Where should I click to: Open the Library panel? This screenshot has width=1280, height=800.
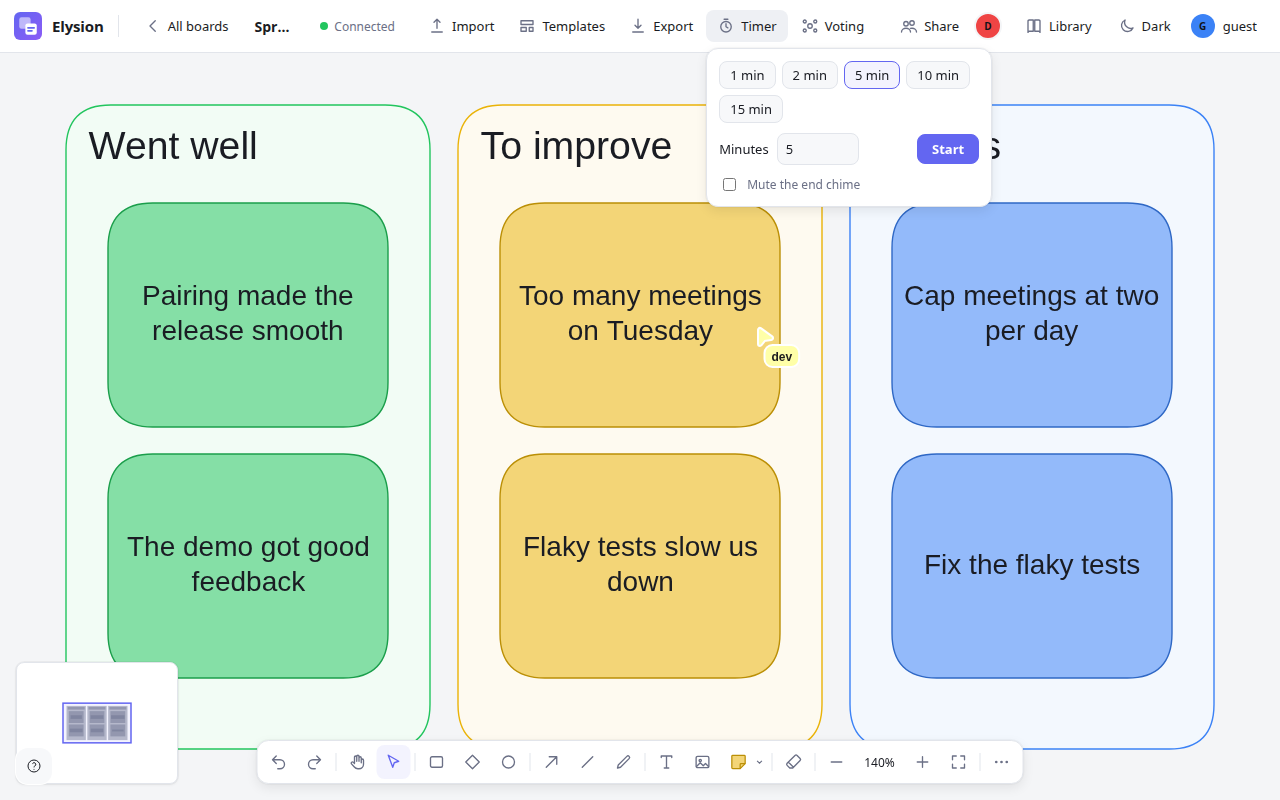point(1059,26)
